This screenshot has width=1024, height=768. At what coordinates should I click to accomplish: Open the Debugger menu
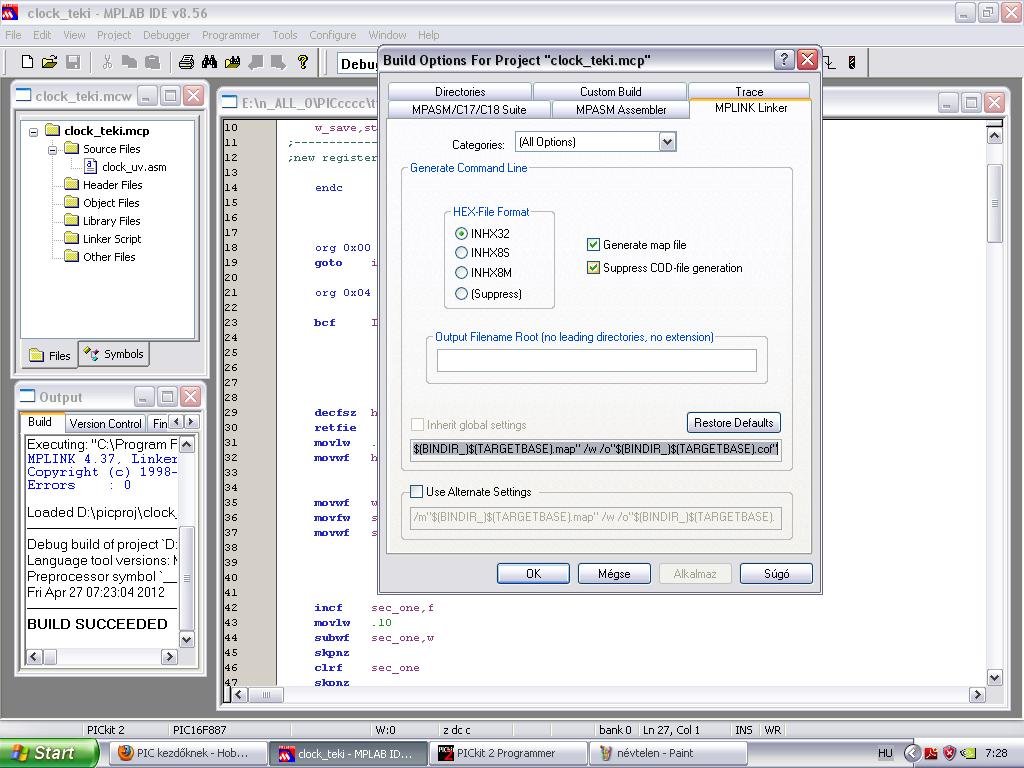[167, 35]
